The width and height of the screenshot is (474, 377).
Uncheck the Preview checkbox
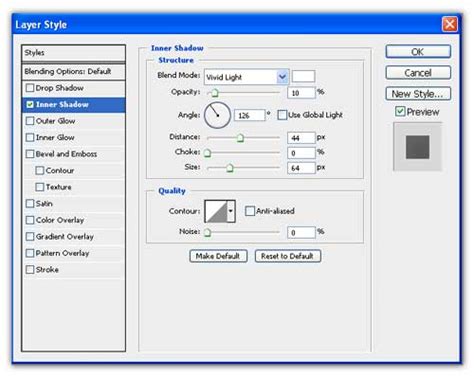(x=400, y=112)
